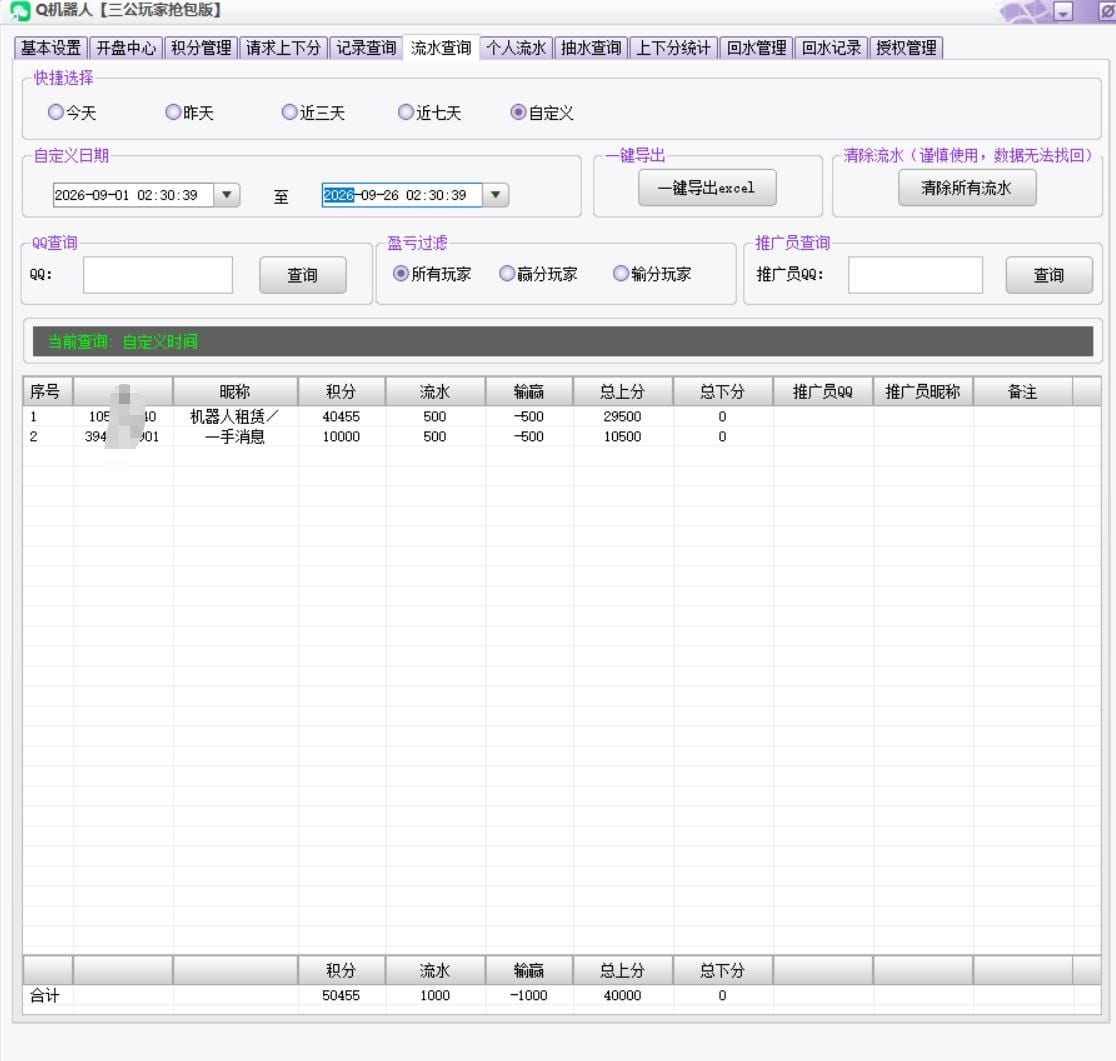Focus the QQ number input field
The height and width of the screenshot is (1061, 1116).
[x=158, y=275]
